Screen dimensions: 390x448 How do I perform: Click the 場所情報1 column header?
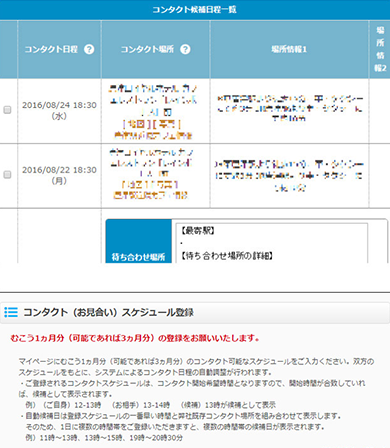(289, 49)
